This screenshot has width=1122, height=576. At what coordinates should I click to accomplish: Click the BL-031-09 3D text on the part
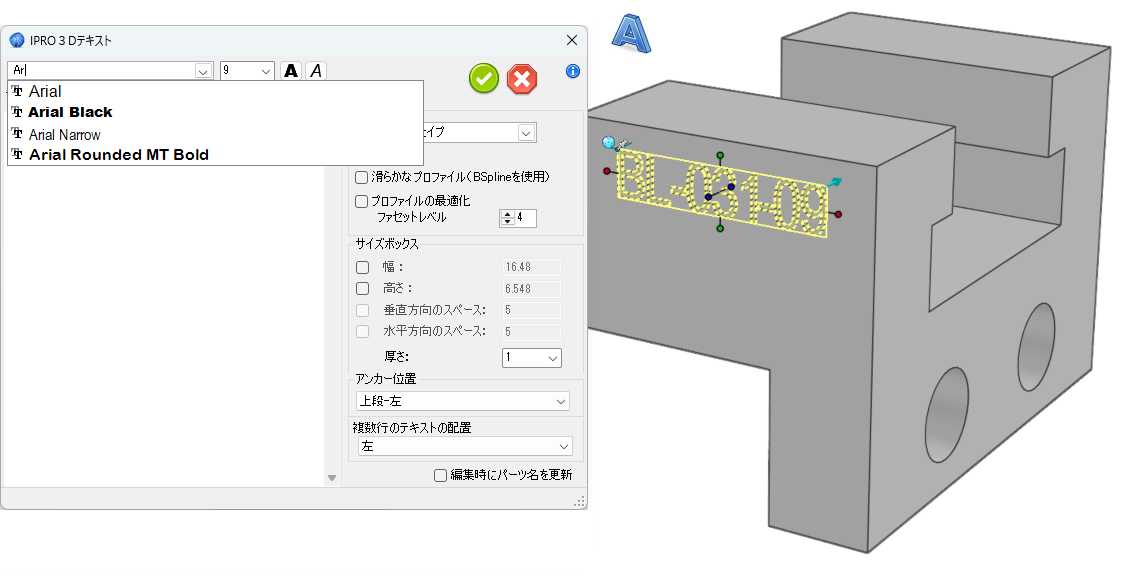point(723,193)
